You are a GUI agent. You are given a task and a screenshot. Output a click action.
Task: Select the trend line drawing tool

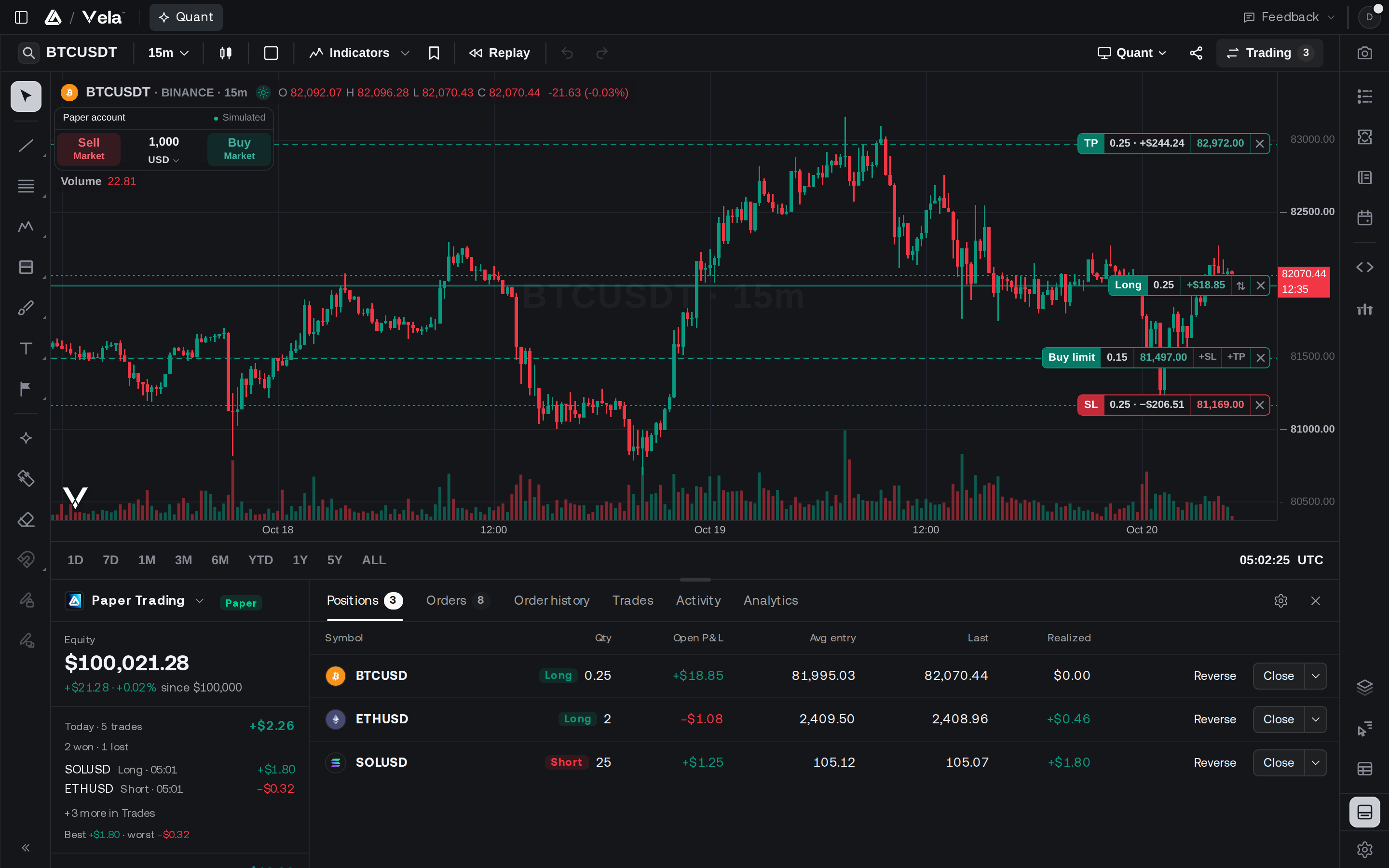[x=26, y=146]
